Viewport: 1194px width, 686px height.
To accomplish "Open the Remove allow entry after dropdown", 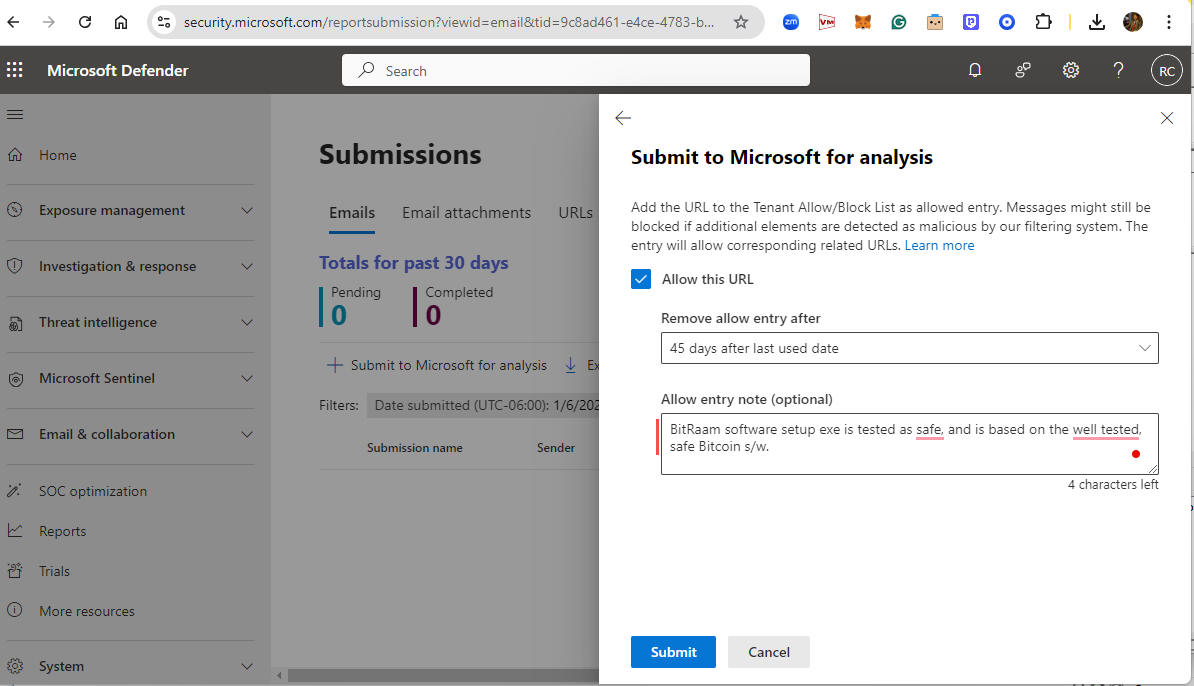I will click(x=909, y=348).
